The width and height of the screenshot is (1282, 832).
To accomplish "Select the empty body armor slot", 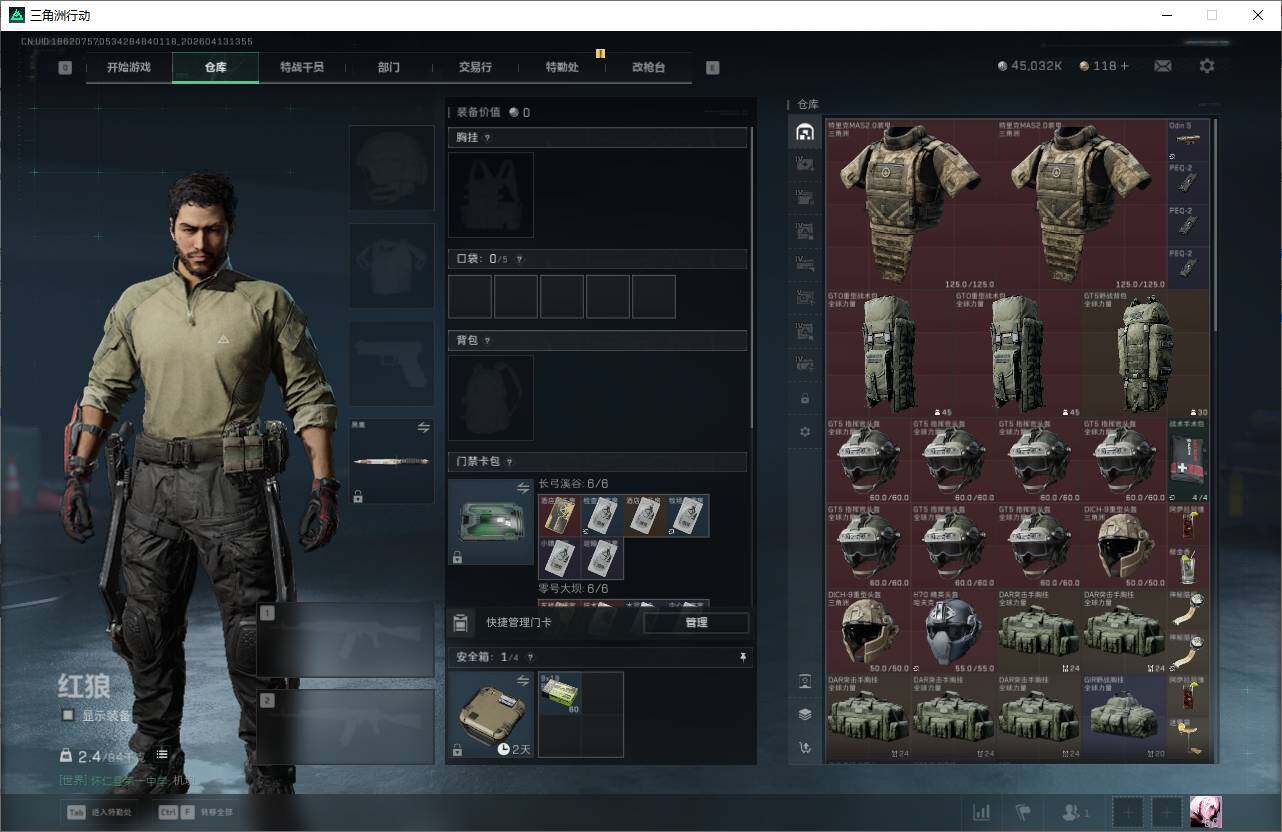I will coord(391,265).
